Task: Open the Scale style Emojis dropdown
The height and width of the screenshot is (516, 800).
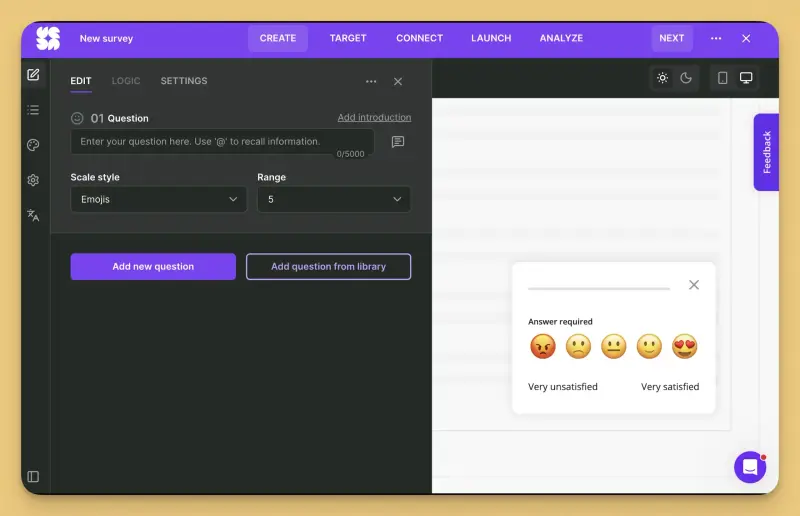Action: pyautogui.click(x=159, y=200)
